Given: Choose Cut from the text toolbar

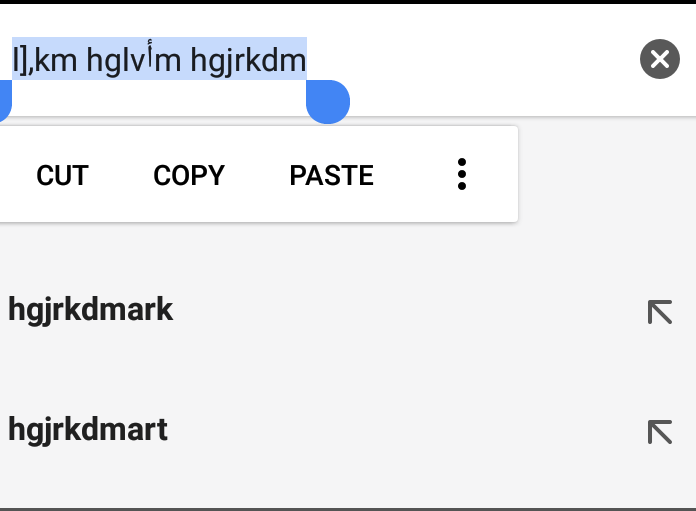Looking at the screenshot, I should (x=62, y=176).
